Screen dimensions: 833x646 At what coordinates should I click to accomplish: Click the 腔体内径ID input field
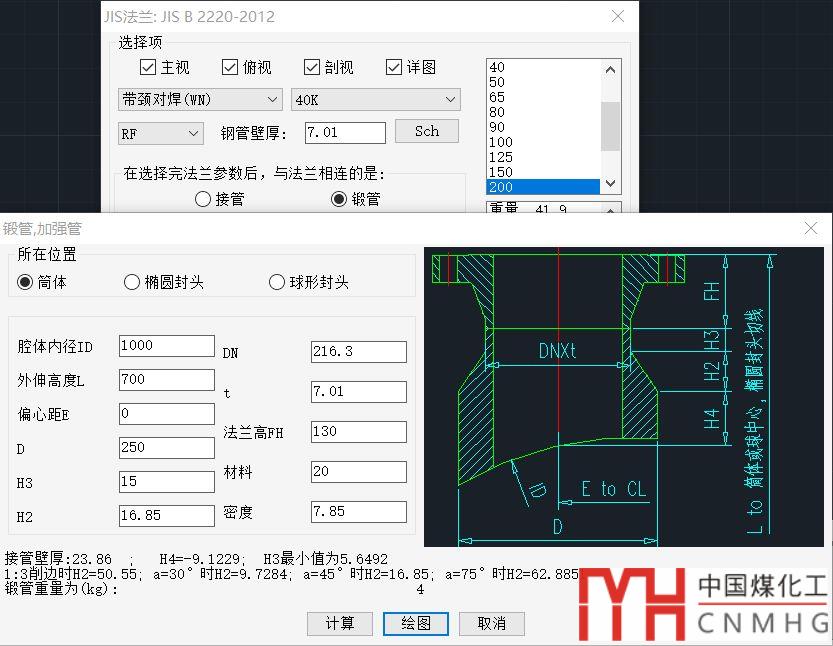[x=166, y=346]
